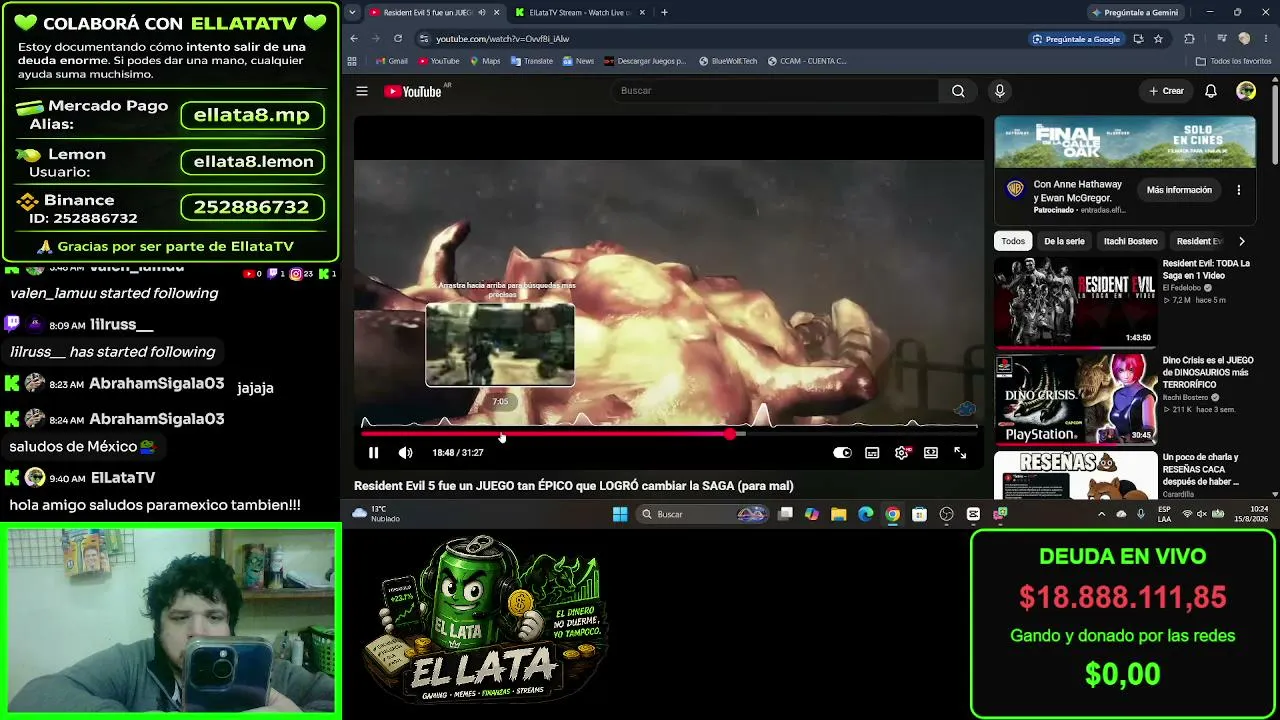The width and height of the screenshot is (1280, 720).
Task: Start voice search with the microphone icon
Action: (999, 91)
